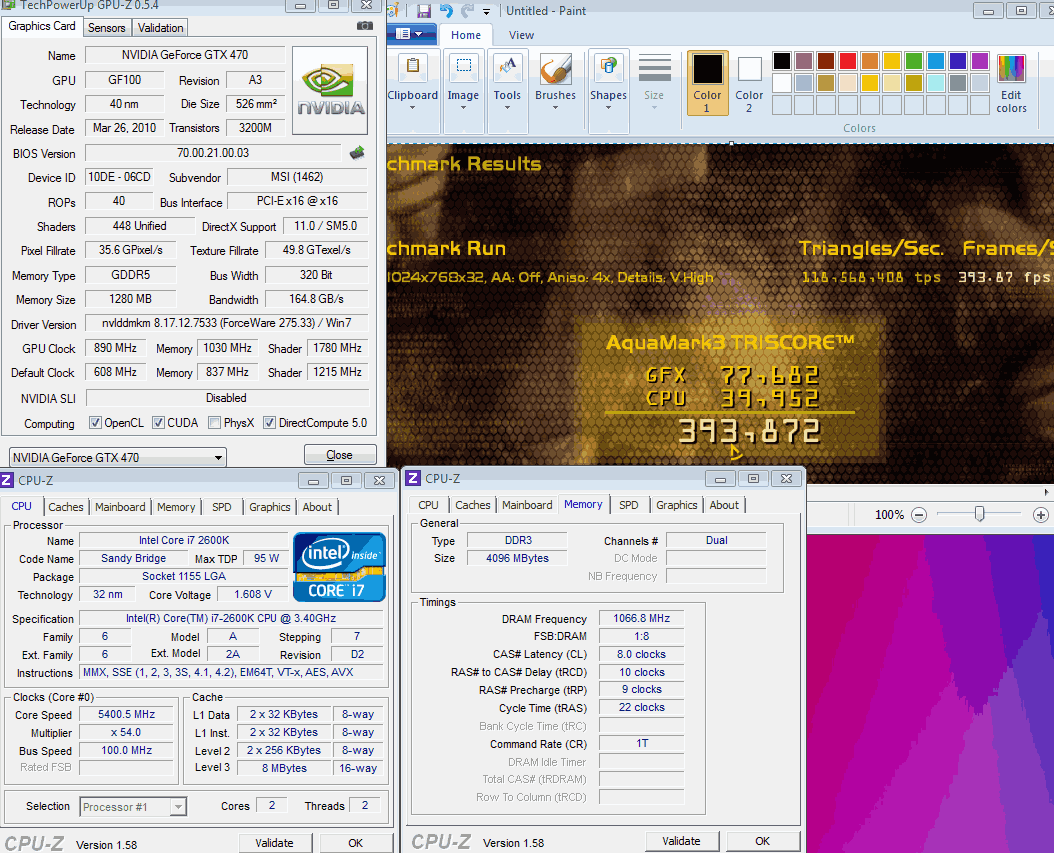1054x853 pixels.
Task: Switch to the Paint View tab
Action: click(521, 35)
